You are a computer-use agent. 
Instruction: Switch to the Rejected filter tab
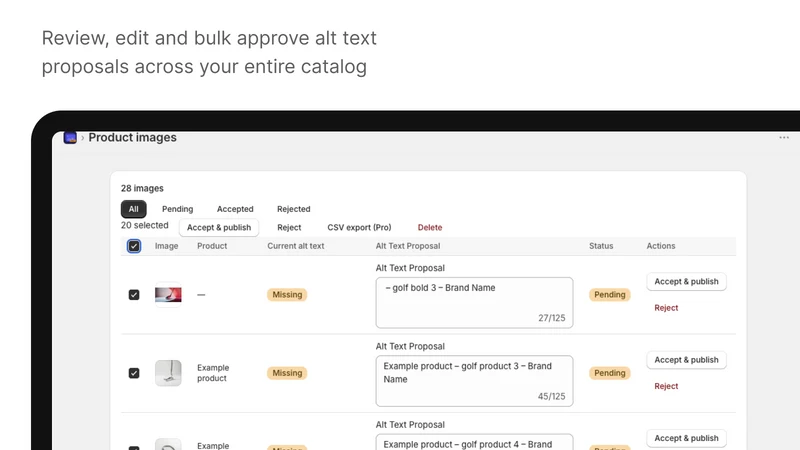tap(293, 209)
